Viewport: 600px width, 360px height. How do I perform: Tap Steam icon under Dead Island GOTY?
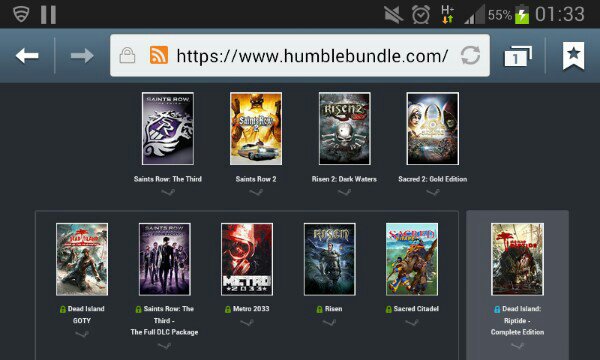point(82,334)
